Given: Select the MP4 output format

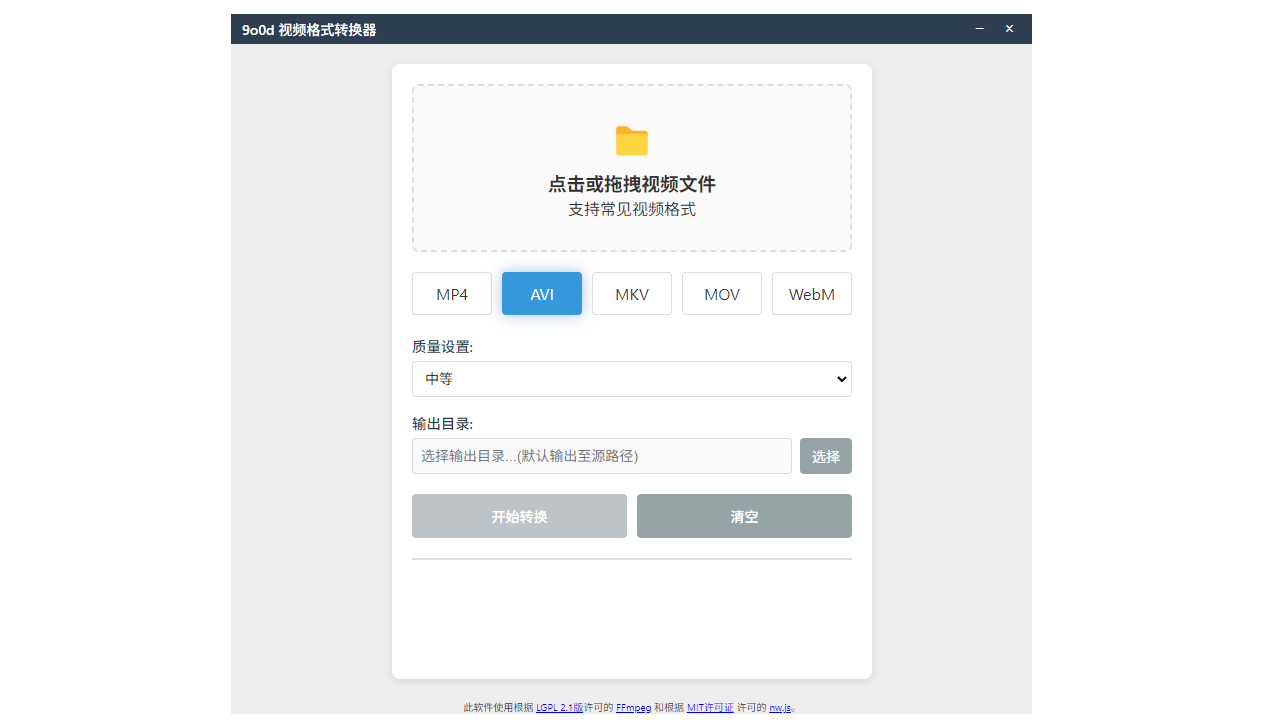Looking at the screenshot, I should [451, 293].
